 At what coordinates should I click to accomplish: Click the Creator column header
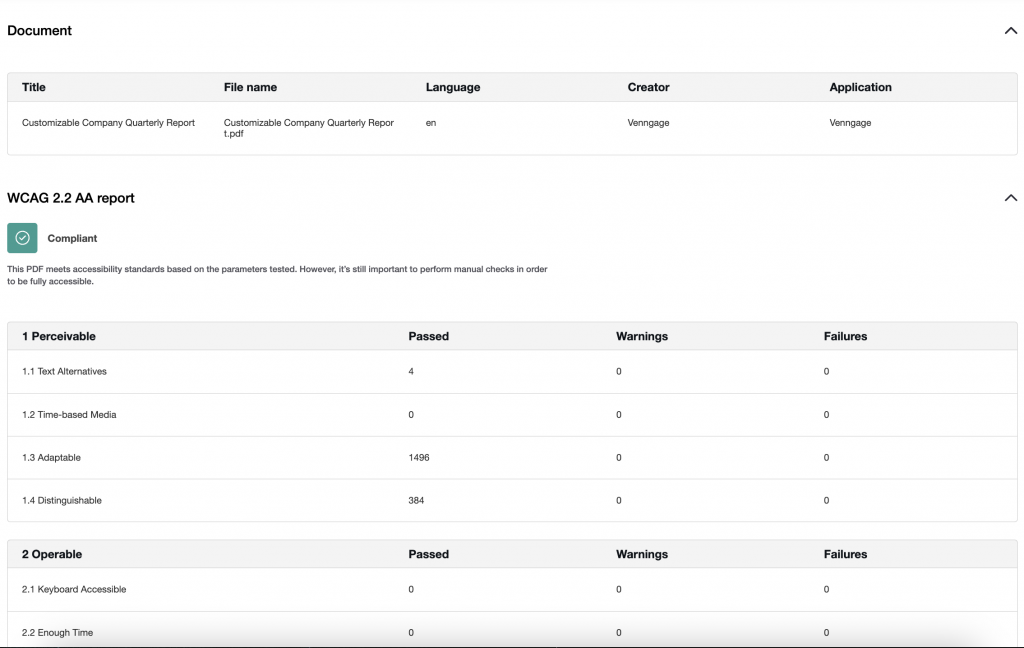click(648, 87)
